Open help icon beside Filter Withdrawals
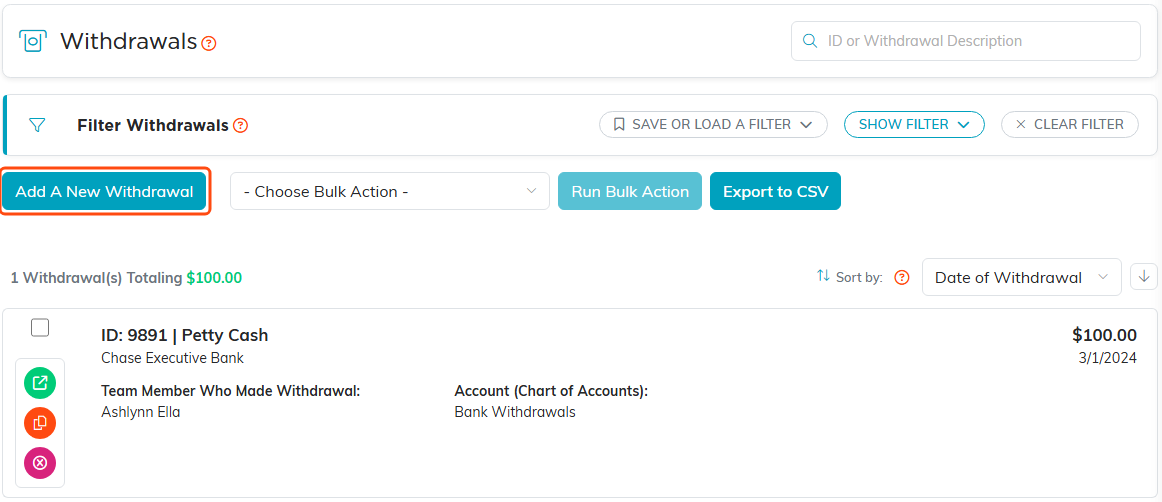This screenshot has height=502, width=1162. coord(240,125)
